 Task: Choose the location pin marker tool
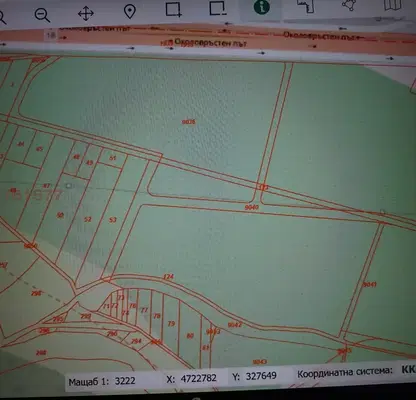(130, 11)
